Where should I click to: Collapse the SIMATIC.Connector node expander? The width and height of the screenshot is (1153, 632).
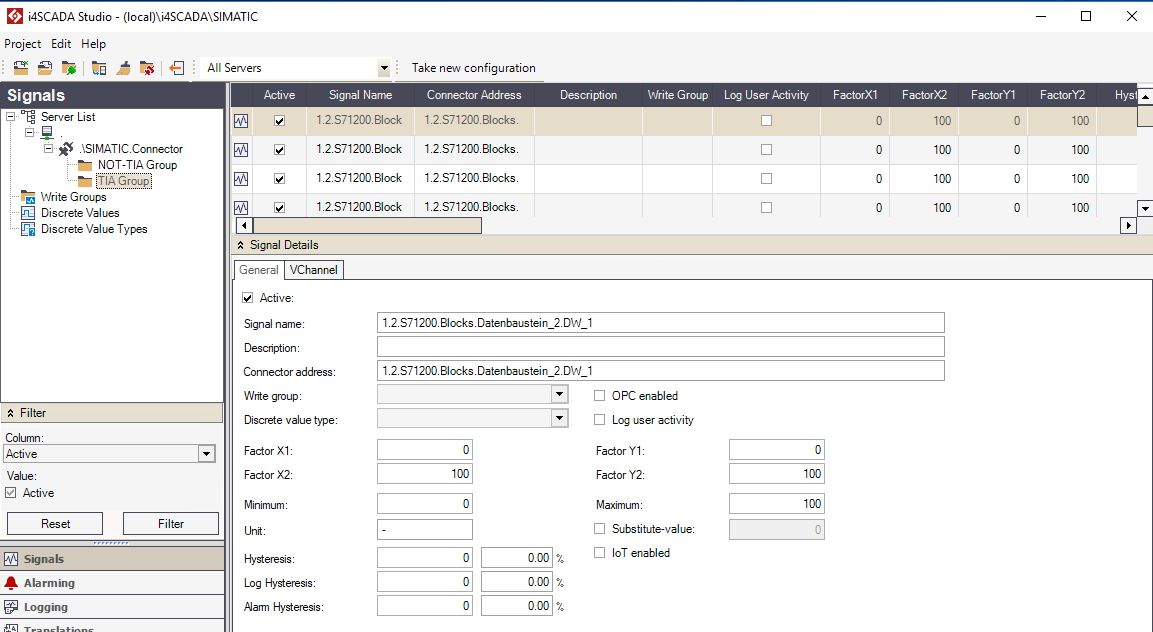coord(49,149)
